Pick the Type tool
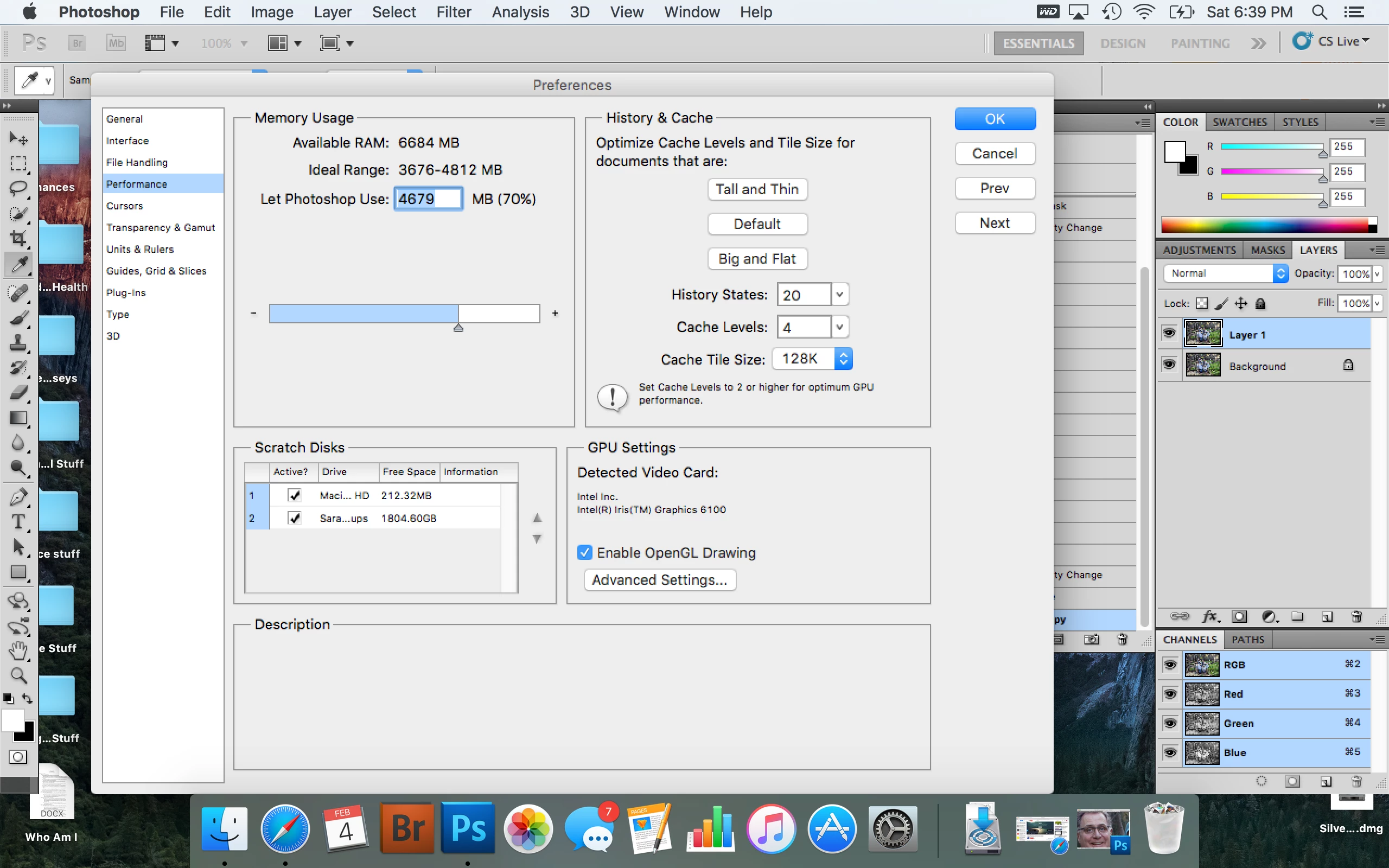Viewport: 1389px width, 868px height. click(18, 521)
